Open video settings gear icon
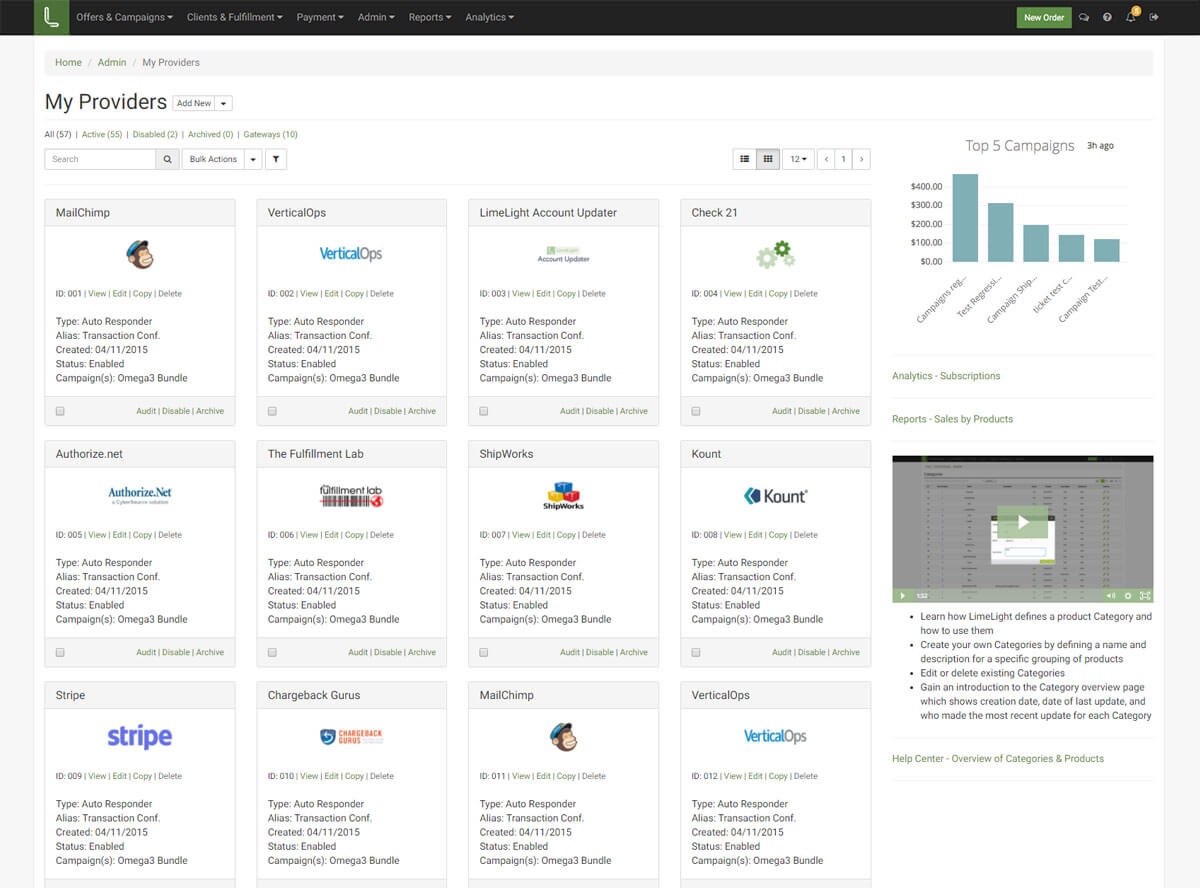The image size is (1200, 888). pyautogui.click(x=1128, y=596)
